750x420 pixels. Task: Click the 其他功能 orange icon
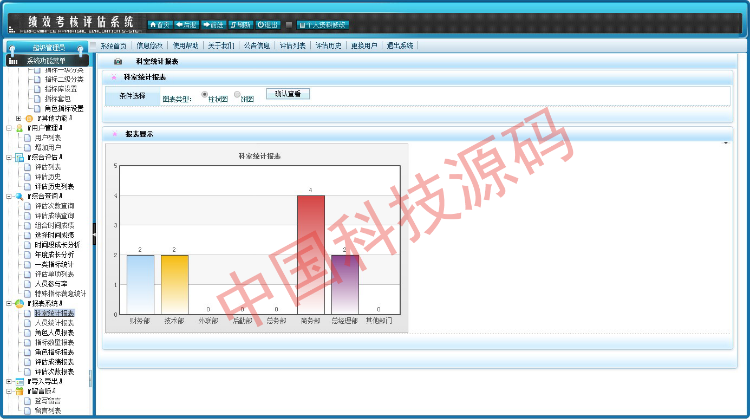pos(29,118)
